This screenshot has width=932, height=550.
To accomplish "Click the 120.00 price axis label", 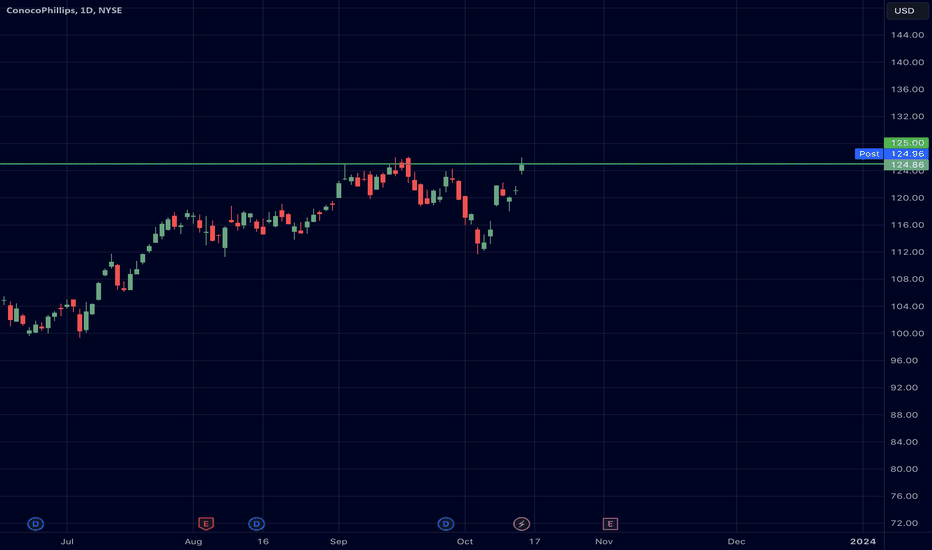I will 907,198.
